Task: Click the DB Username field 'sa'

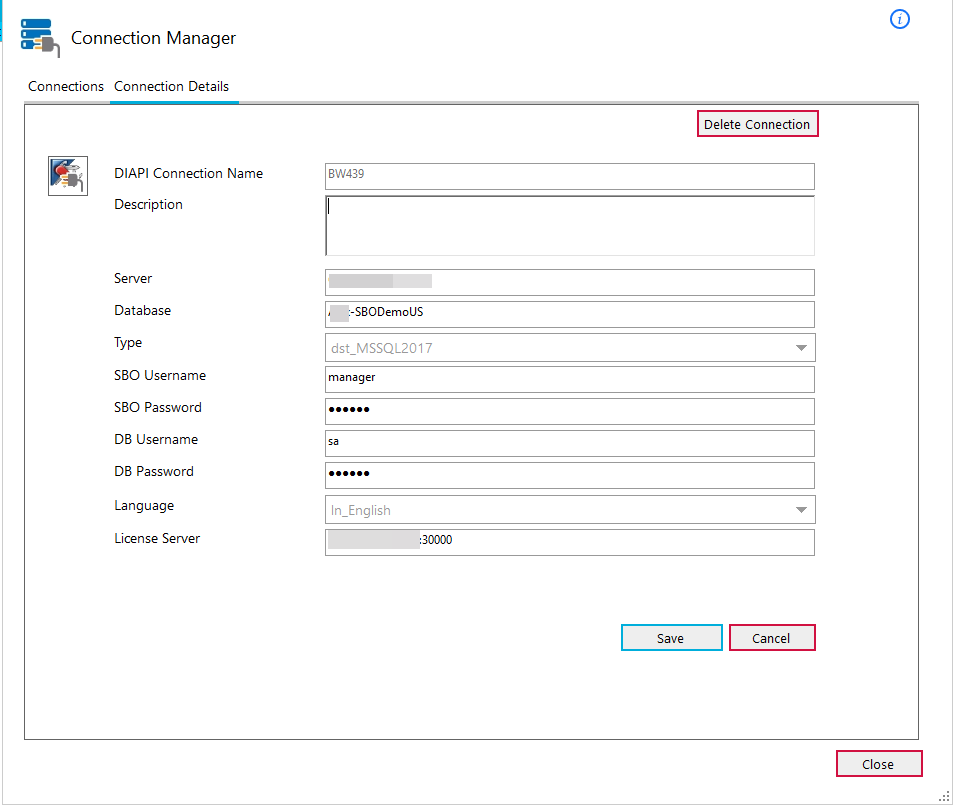Action: point(570,444)
